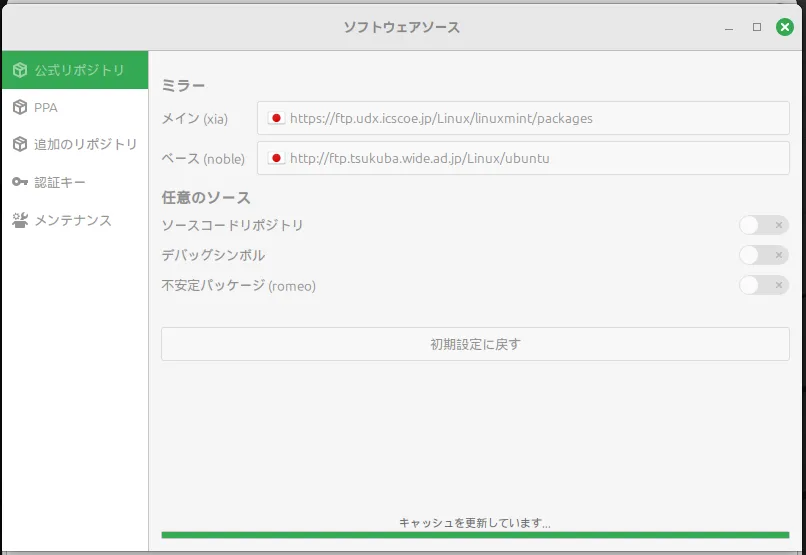Click the green cache update progress bar

pyautogui.click(x=475, y=535)
